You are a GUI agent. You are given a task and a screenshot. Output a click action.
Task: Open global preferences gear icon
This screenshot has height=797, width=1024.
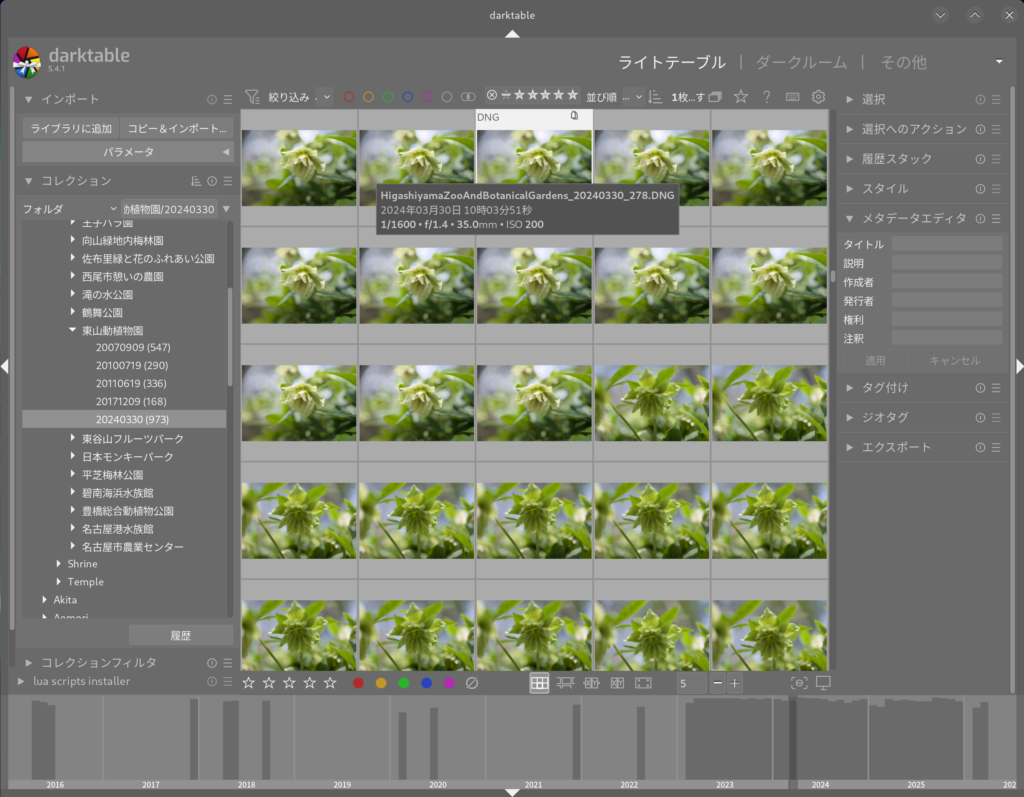point(818,97)
